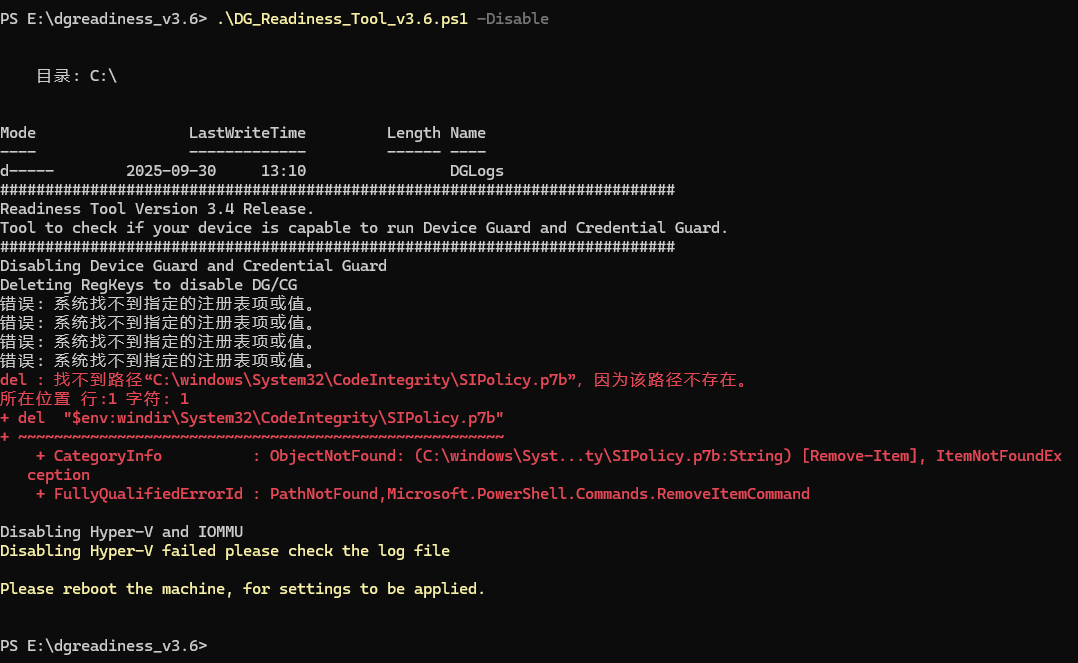Click the 2025-09-30 date entry

(171, 171)
